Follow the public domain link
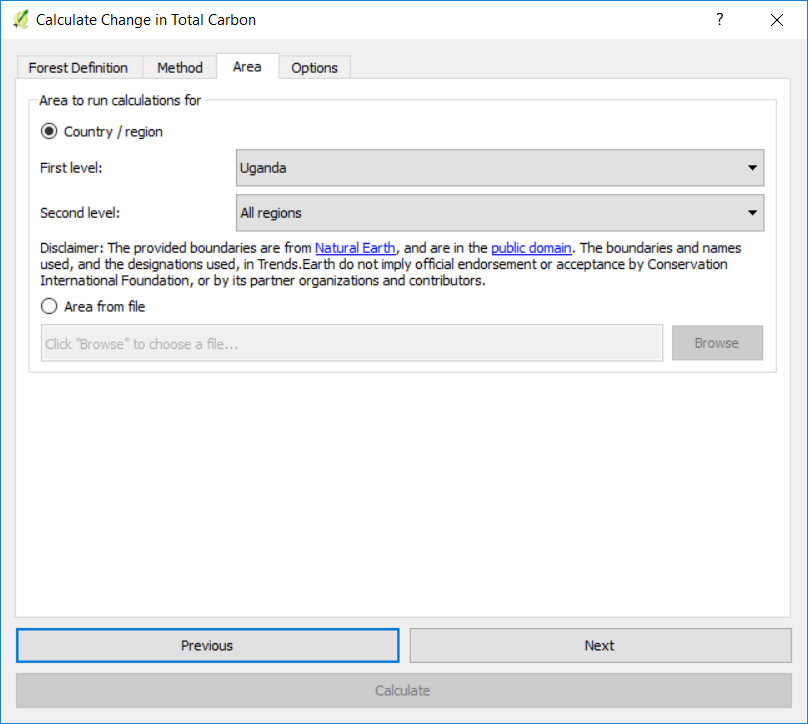 click(x=531, y=248)
